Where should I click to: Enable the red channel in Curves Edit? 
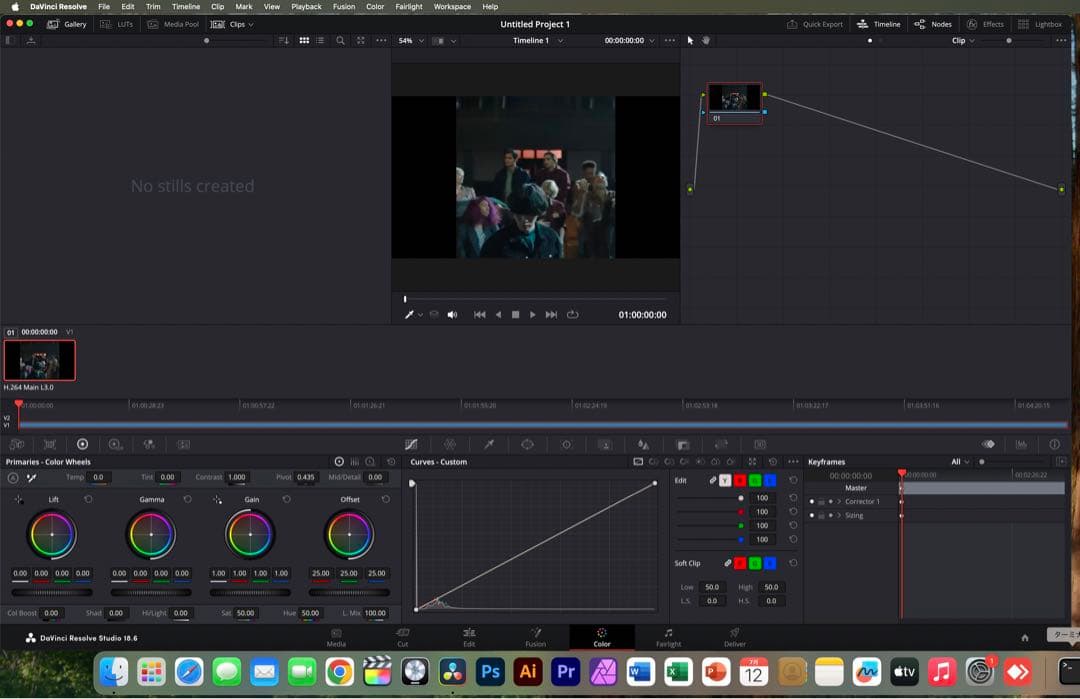click(x=739, y=480)
